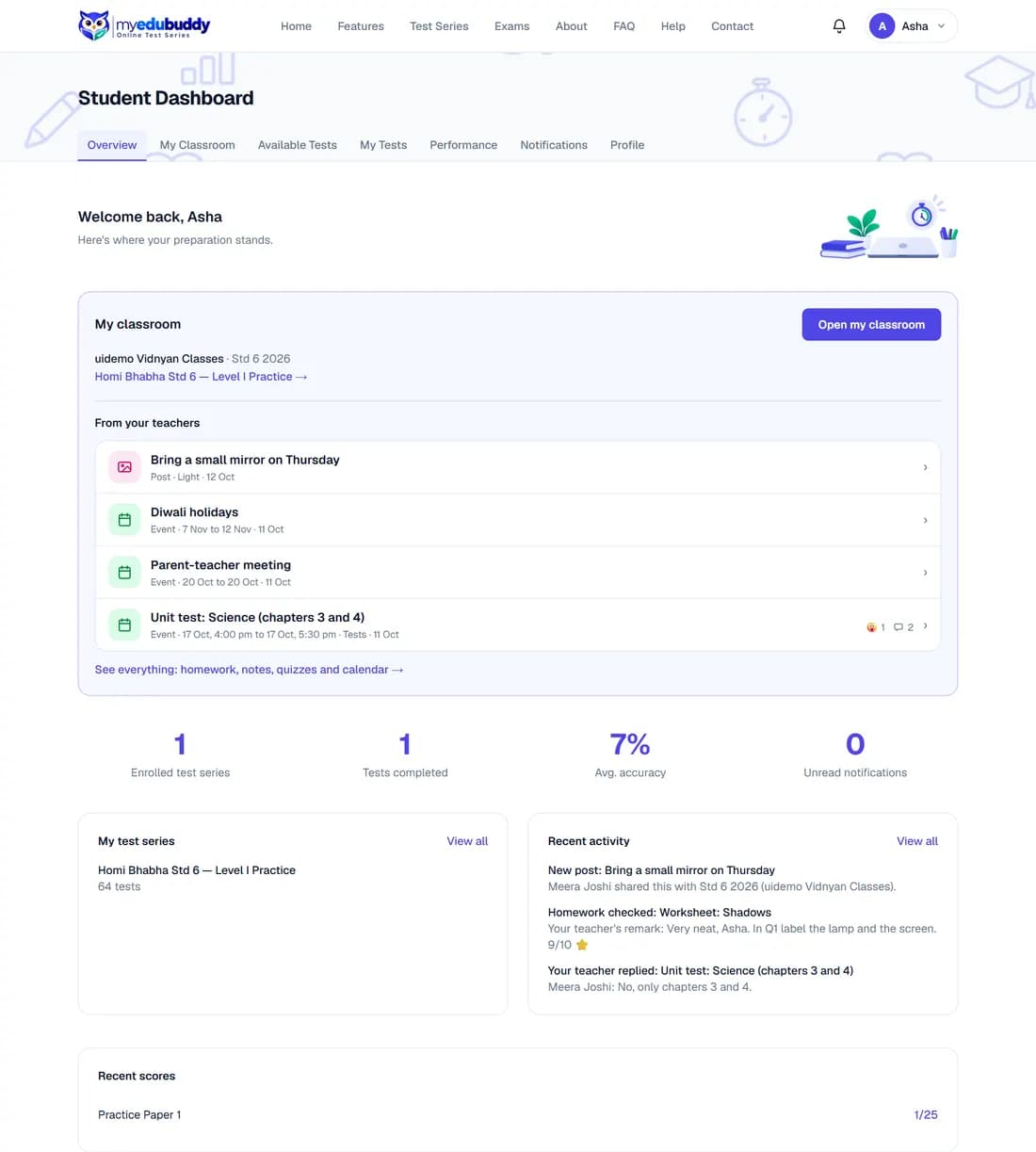Click uidemo Vidnyan Classes classroom name

pos(159,359)
